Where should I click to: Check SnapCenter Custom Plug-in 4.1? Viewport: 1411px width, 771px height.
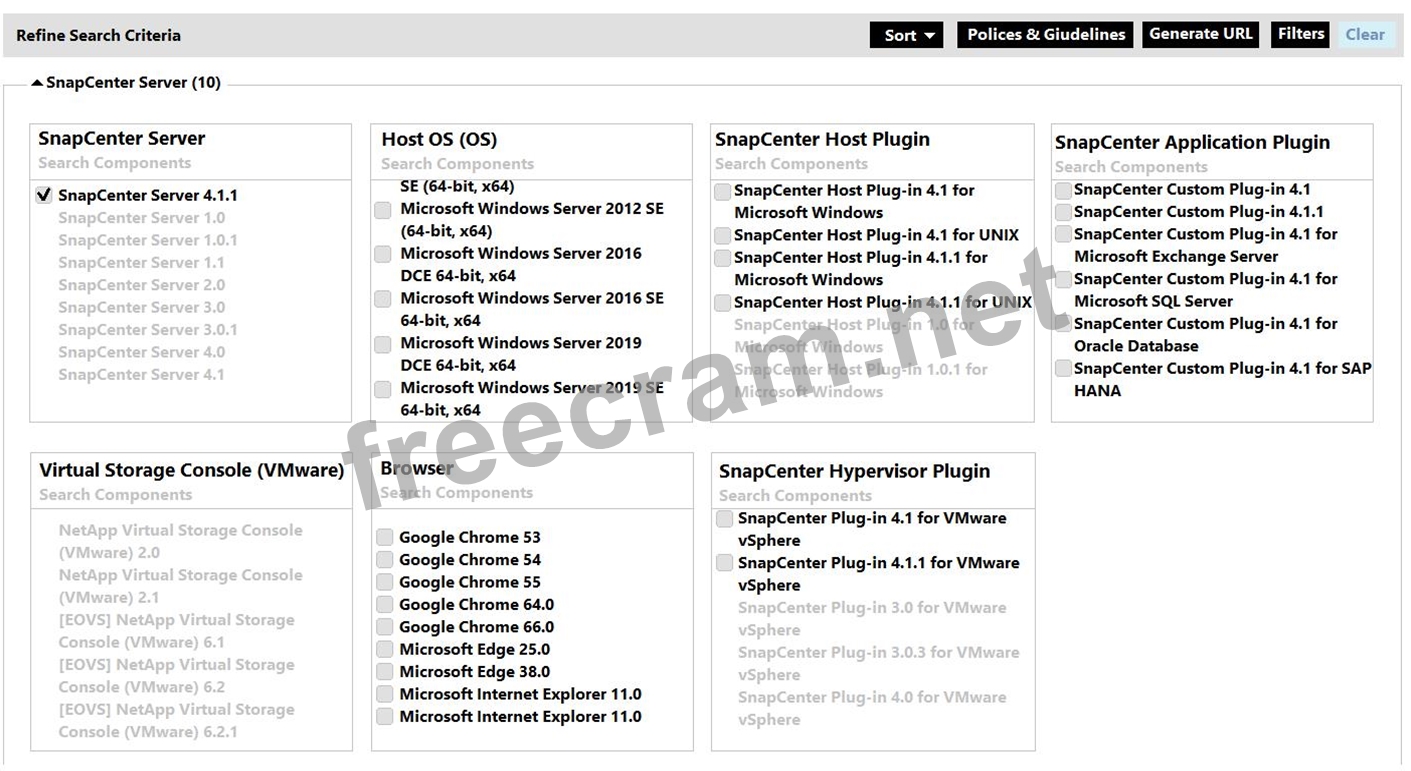[1063, 190]
